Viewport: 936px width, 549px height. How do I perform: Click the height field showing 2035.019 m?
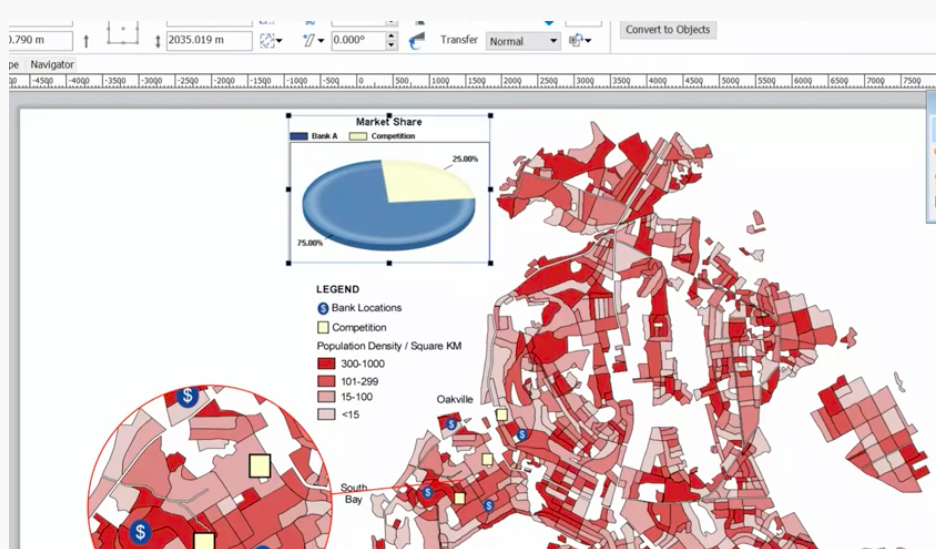point(208,41)
